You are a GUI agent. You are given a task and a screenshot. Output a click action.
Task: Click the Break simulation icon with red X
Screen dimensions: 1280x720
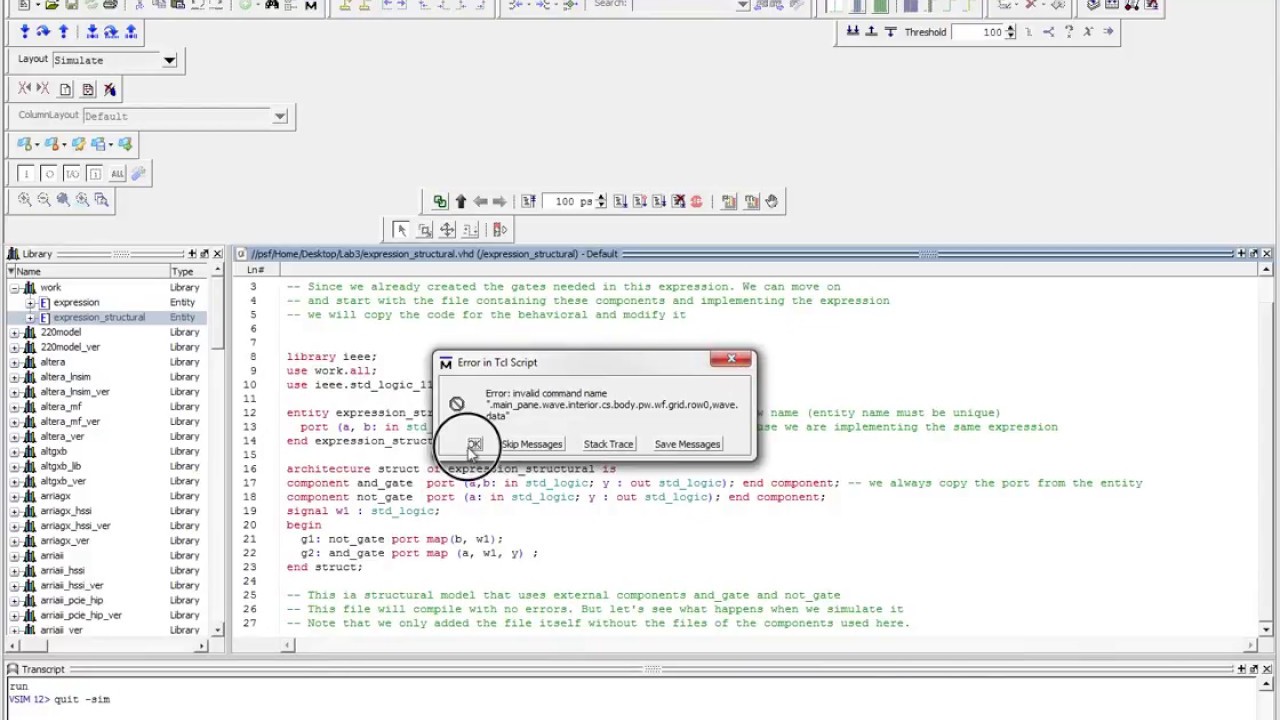click(678, 201)
